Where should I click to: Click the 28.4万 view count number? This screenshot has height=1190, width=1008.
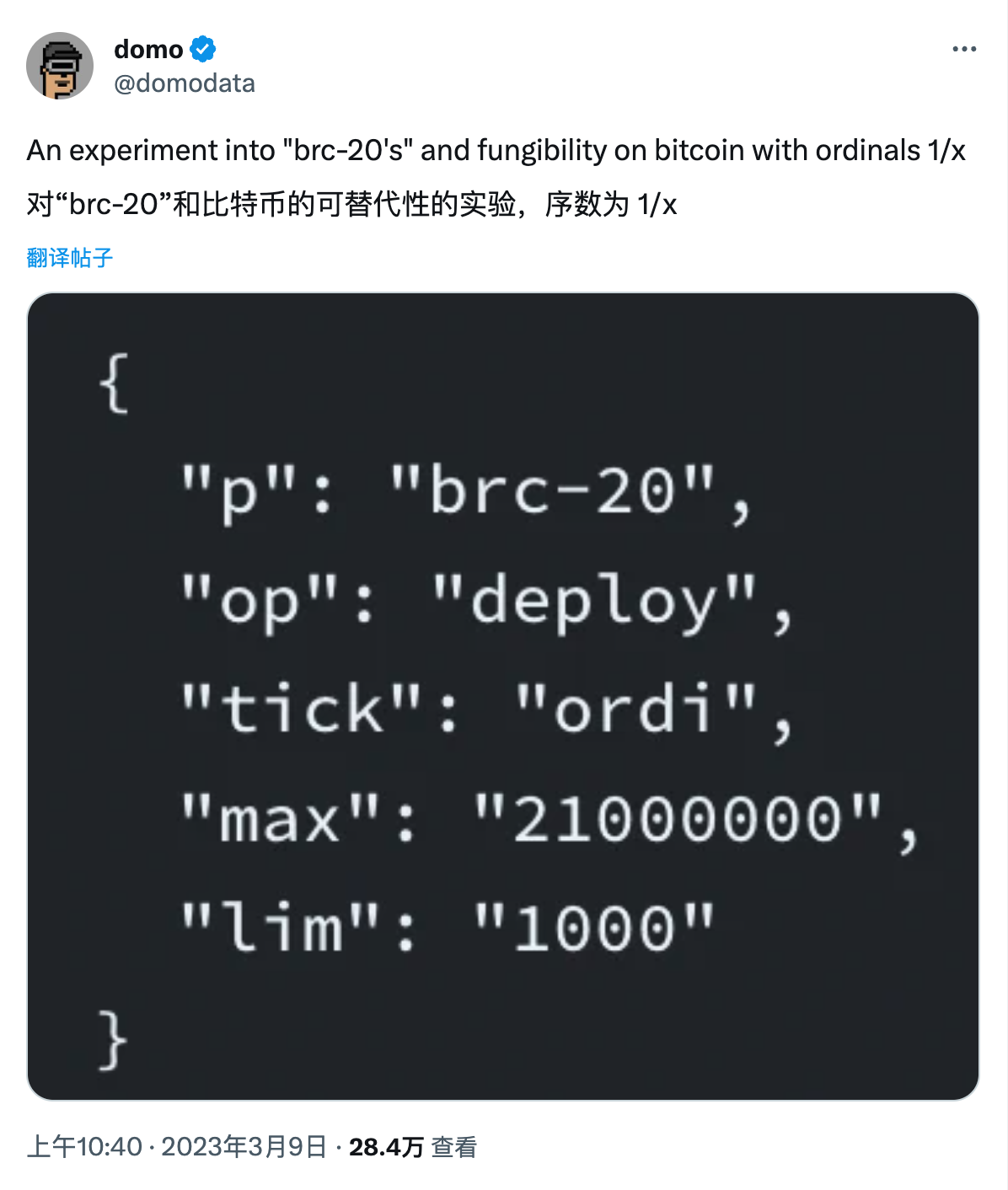pos(386,1147)
